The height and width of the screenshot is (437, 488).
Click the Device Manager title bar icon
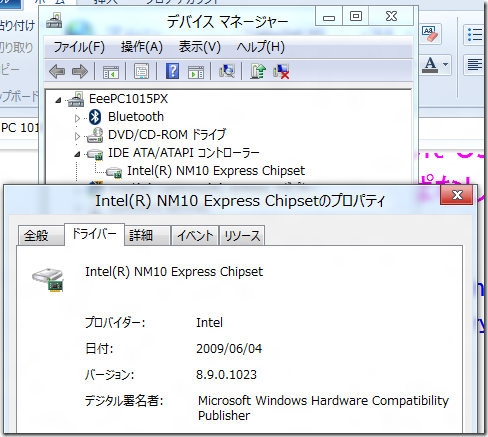pos(54,20)
